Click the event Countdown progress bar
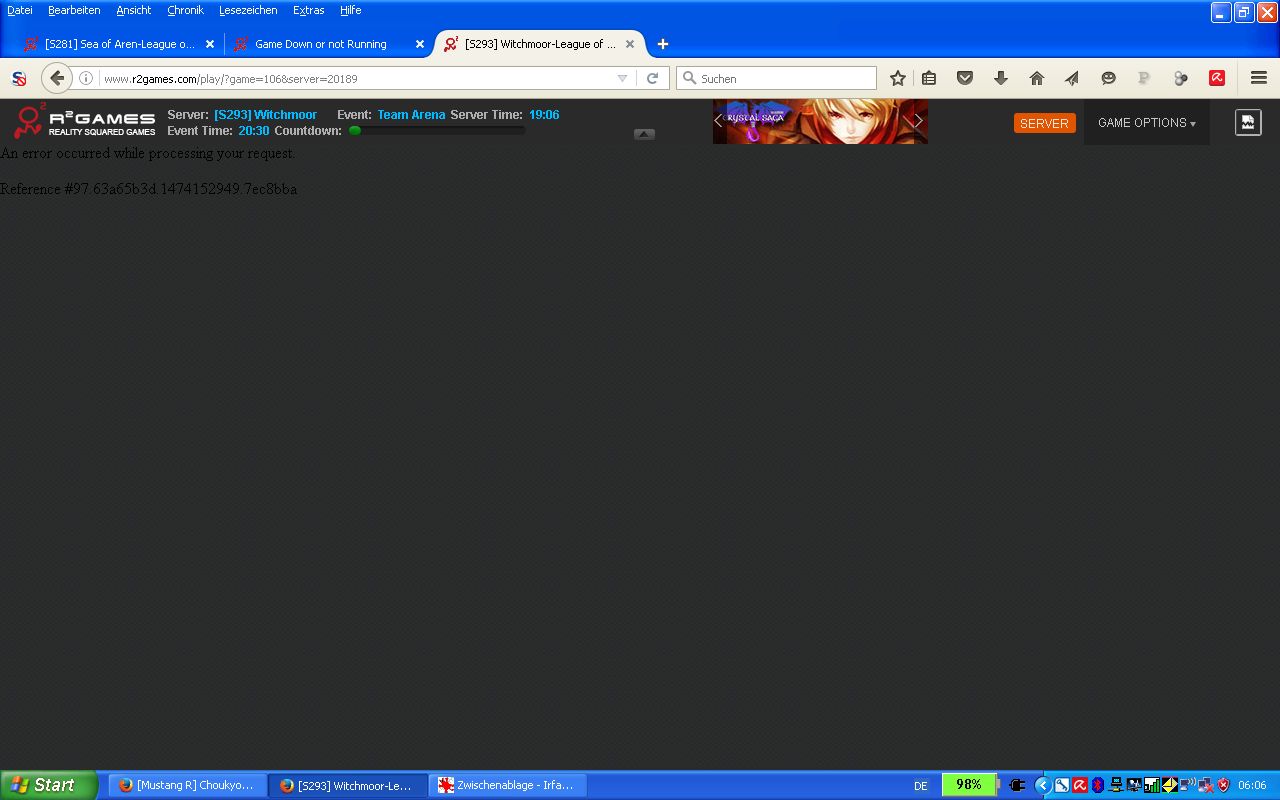Image resolution: width=1280 pixels, height=800 pixels. (x=436, y=131)
